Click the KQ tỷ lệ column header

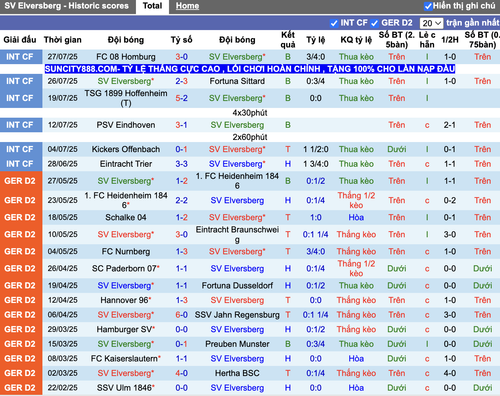click(x=356, y=40)
